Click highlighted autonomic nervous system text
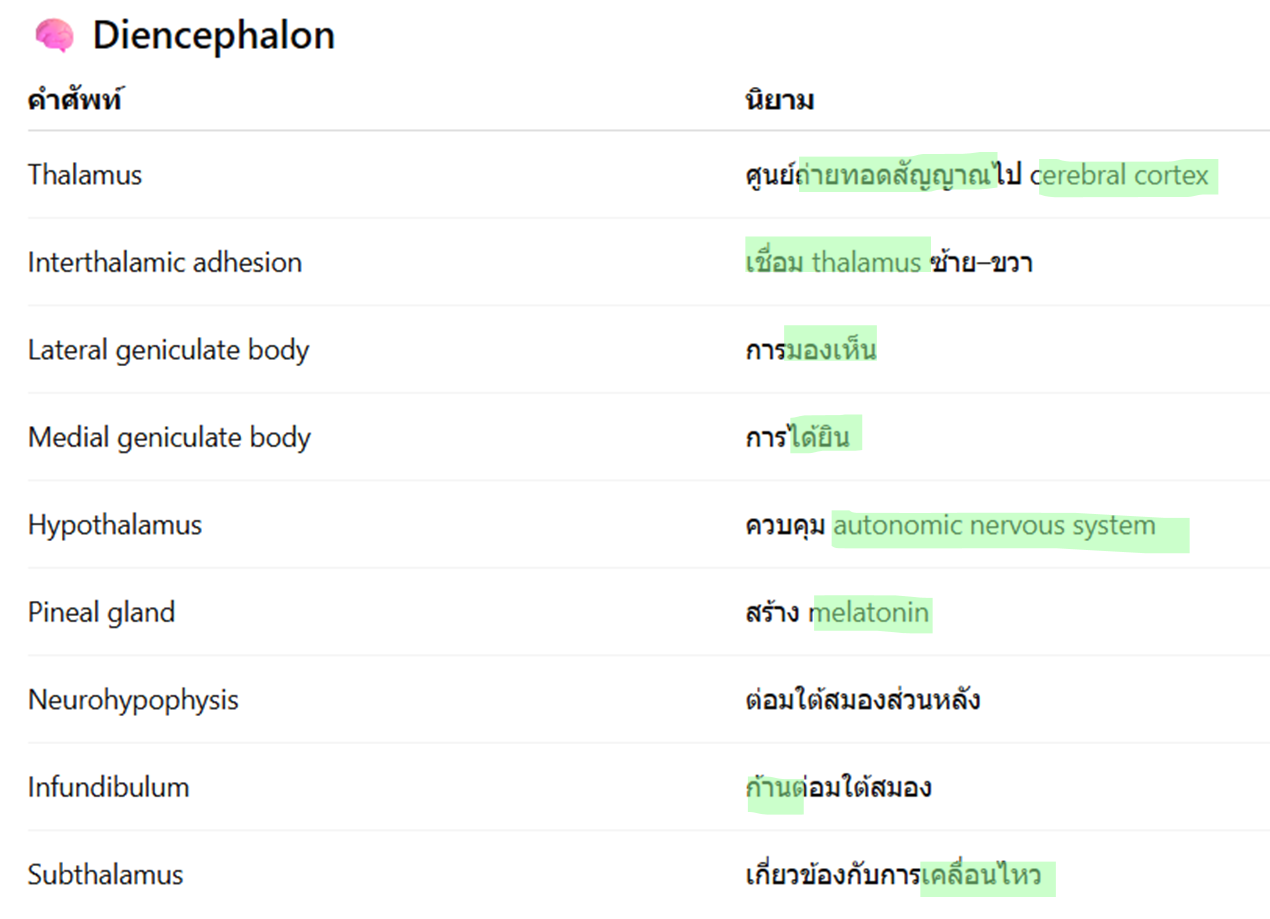The image size is (1270, 919). (995, 526)
